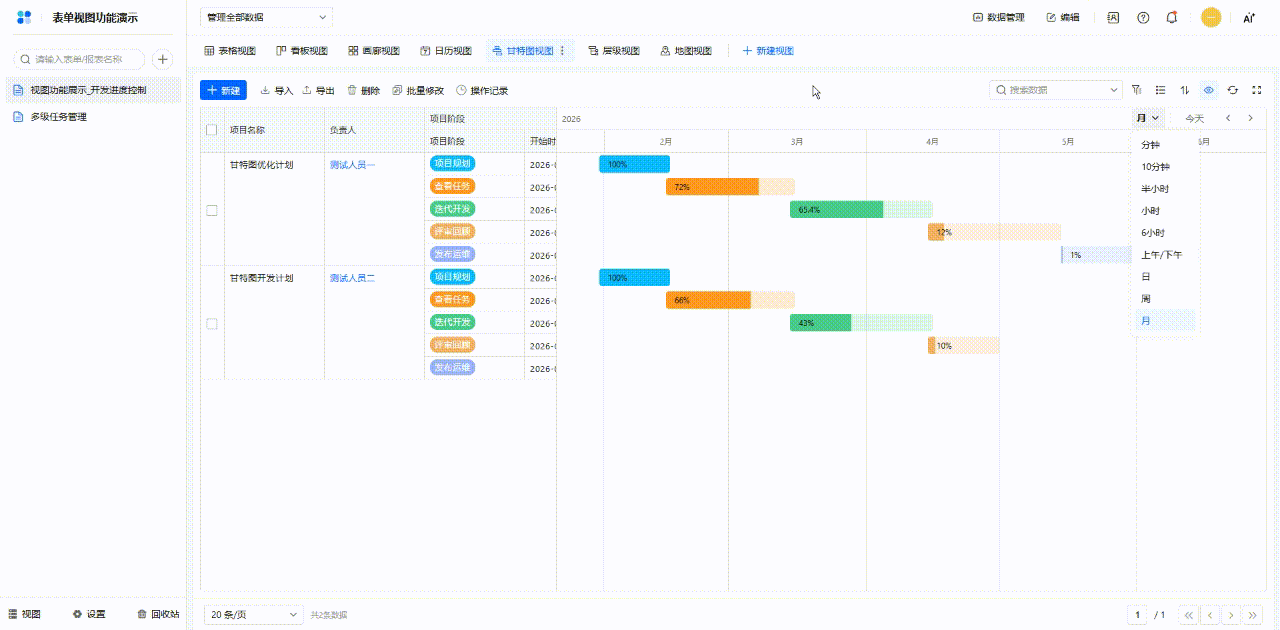Click 编辑 edit button

tap(1063, 17)
